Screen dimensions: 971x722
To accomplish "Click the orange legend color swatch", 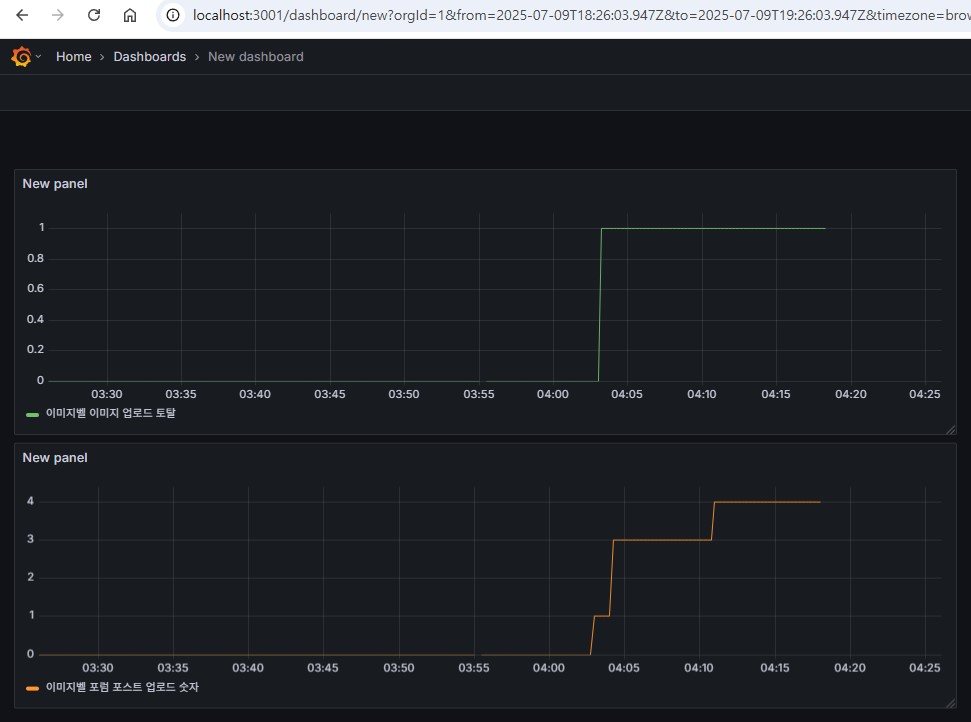I will tap(32, 688).
